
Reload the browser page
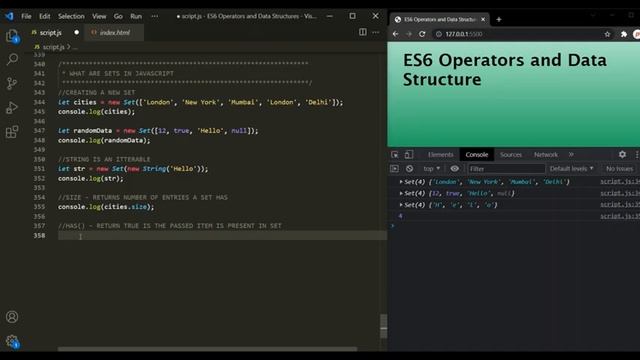tap(422, 34)
